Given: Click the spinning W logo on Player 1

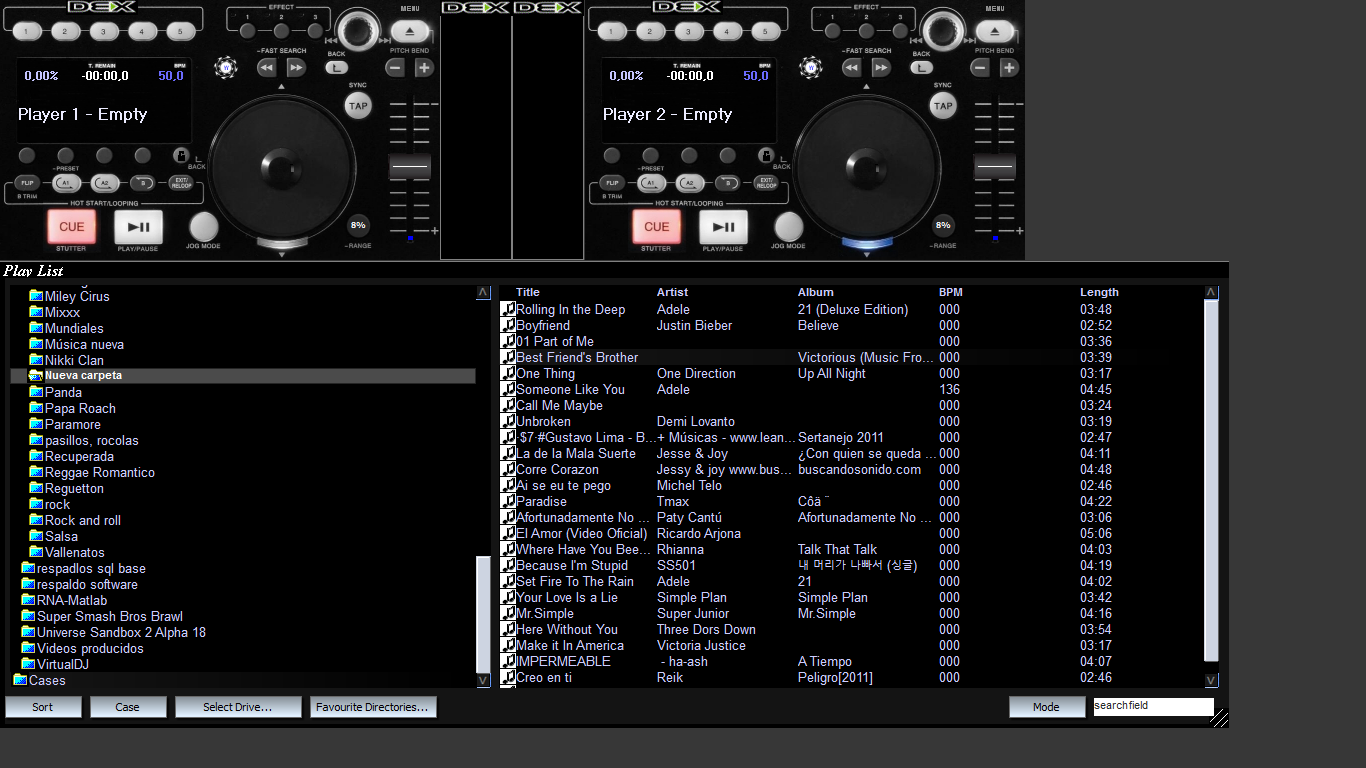Looking at the screenshot, I should click(x=225, y=68).
